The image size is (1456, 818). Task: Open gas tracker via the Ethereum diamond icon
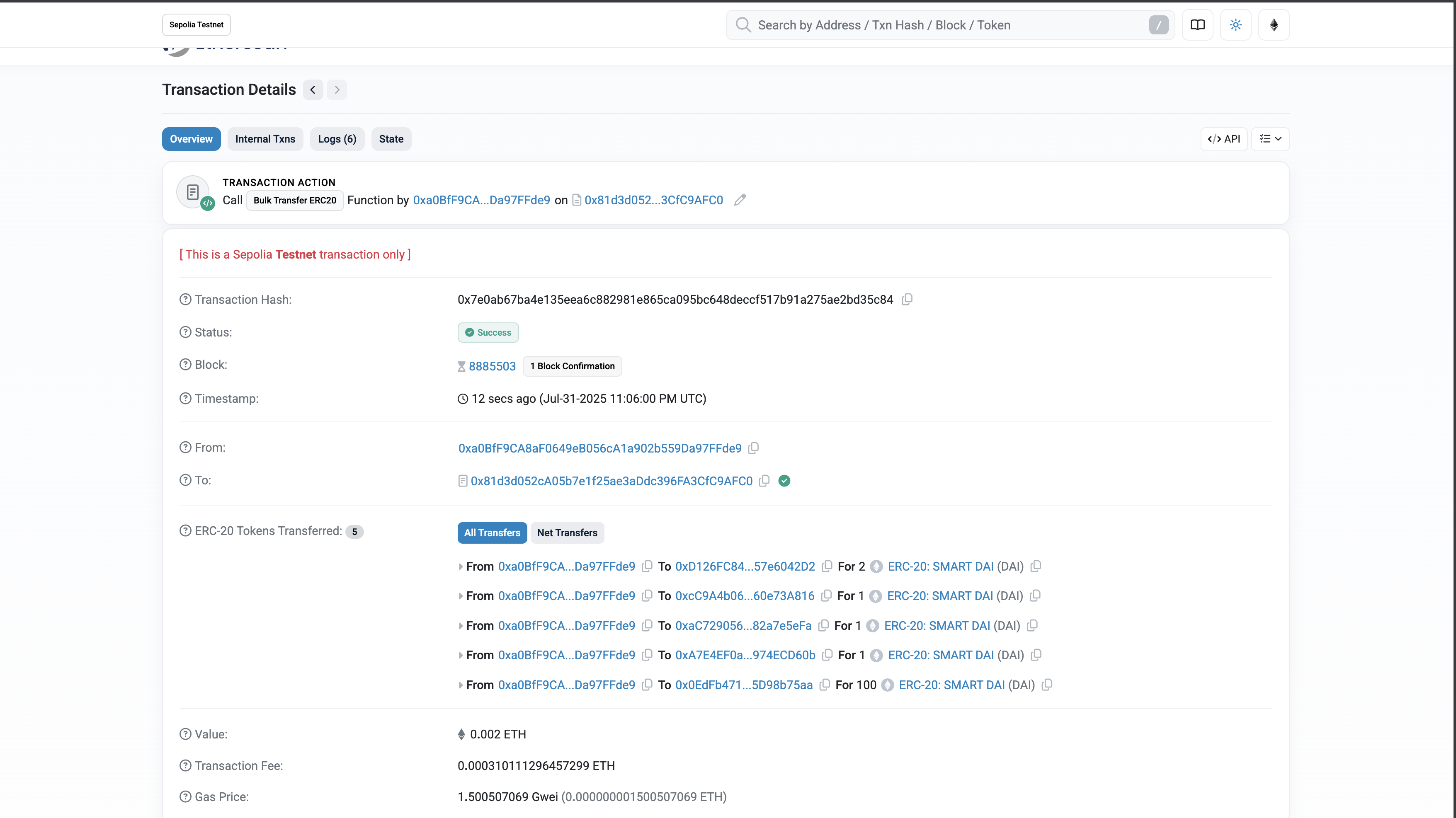pyautogui.click(x=1274, y=24)
